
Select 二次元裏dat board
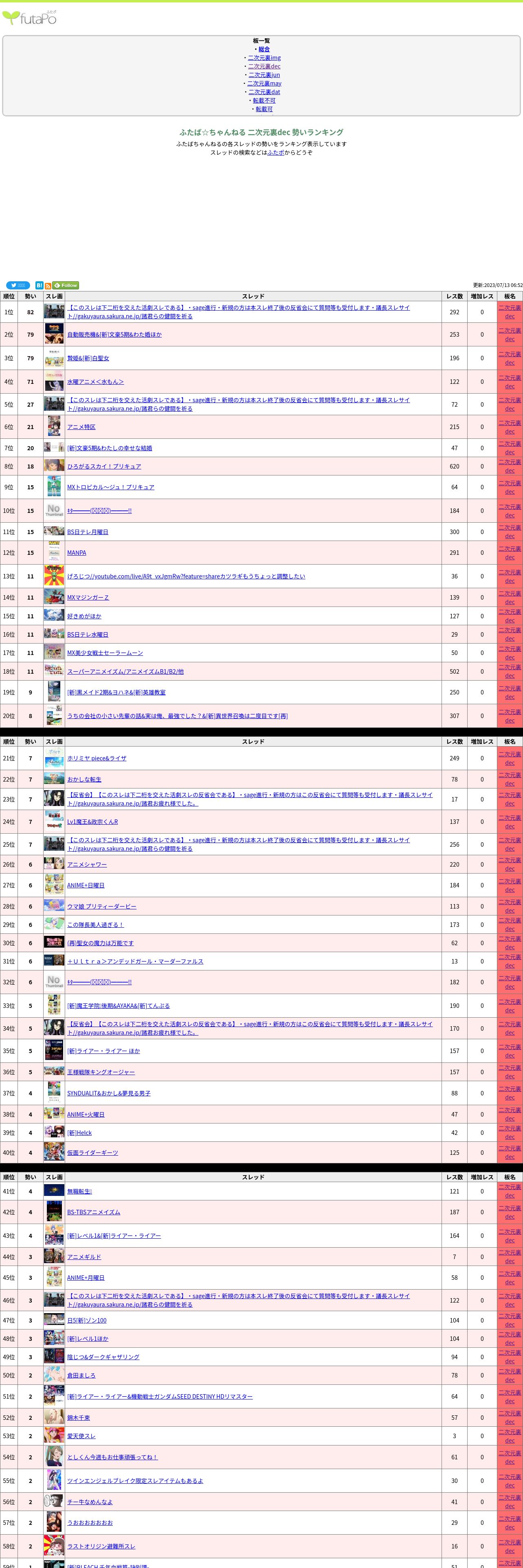tap(264, 92)
